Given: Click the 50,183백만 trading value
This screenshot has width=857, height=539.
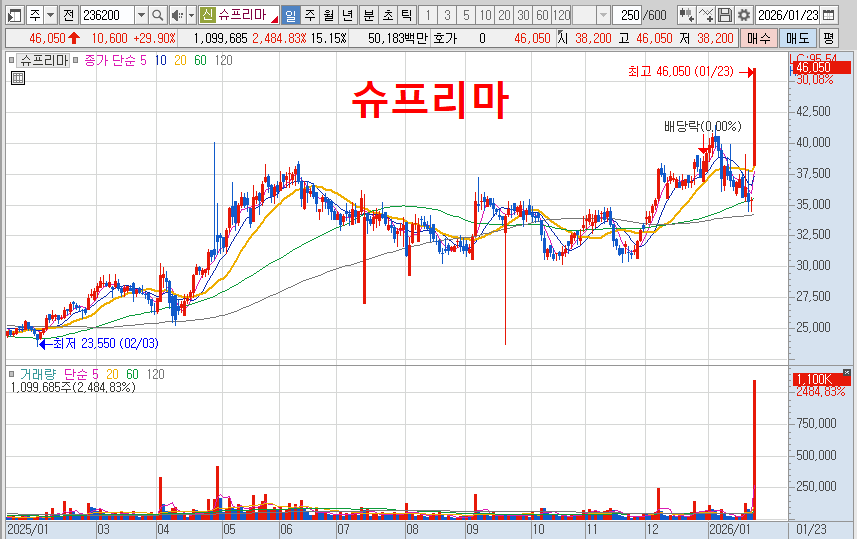Looking at the screenshot, I should click(x=398, y=38).
